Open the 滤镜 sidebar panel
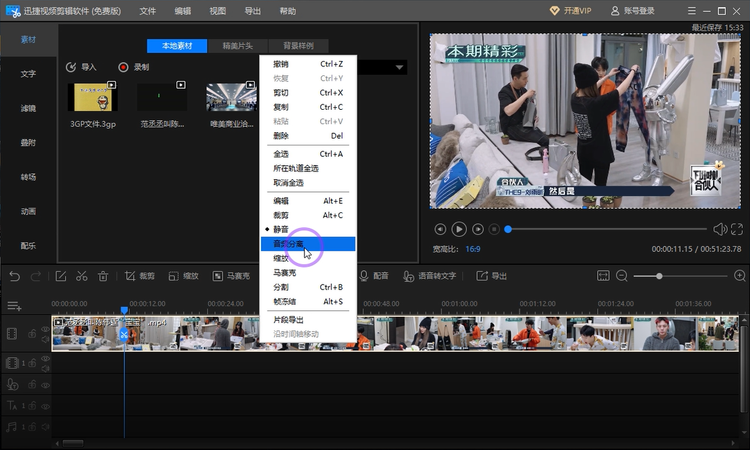This screenshot has height=450, width=750. point(28,108)
